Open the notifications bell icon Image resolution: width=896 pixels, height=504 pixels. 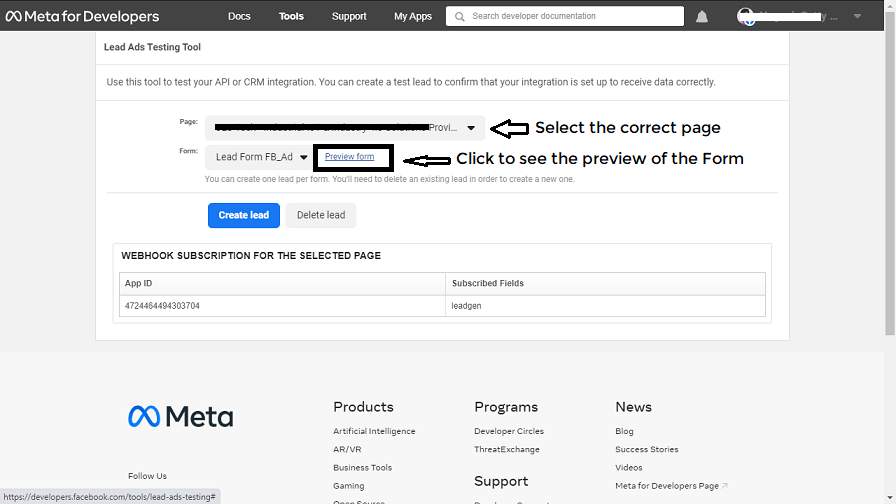[702, 17]
